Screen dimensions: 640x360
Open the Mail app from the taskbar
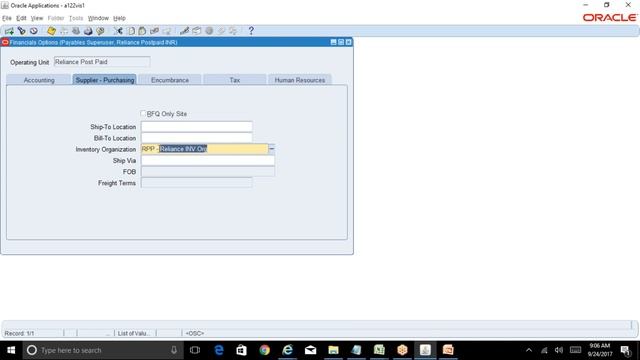310,350
